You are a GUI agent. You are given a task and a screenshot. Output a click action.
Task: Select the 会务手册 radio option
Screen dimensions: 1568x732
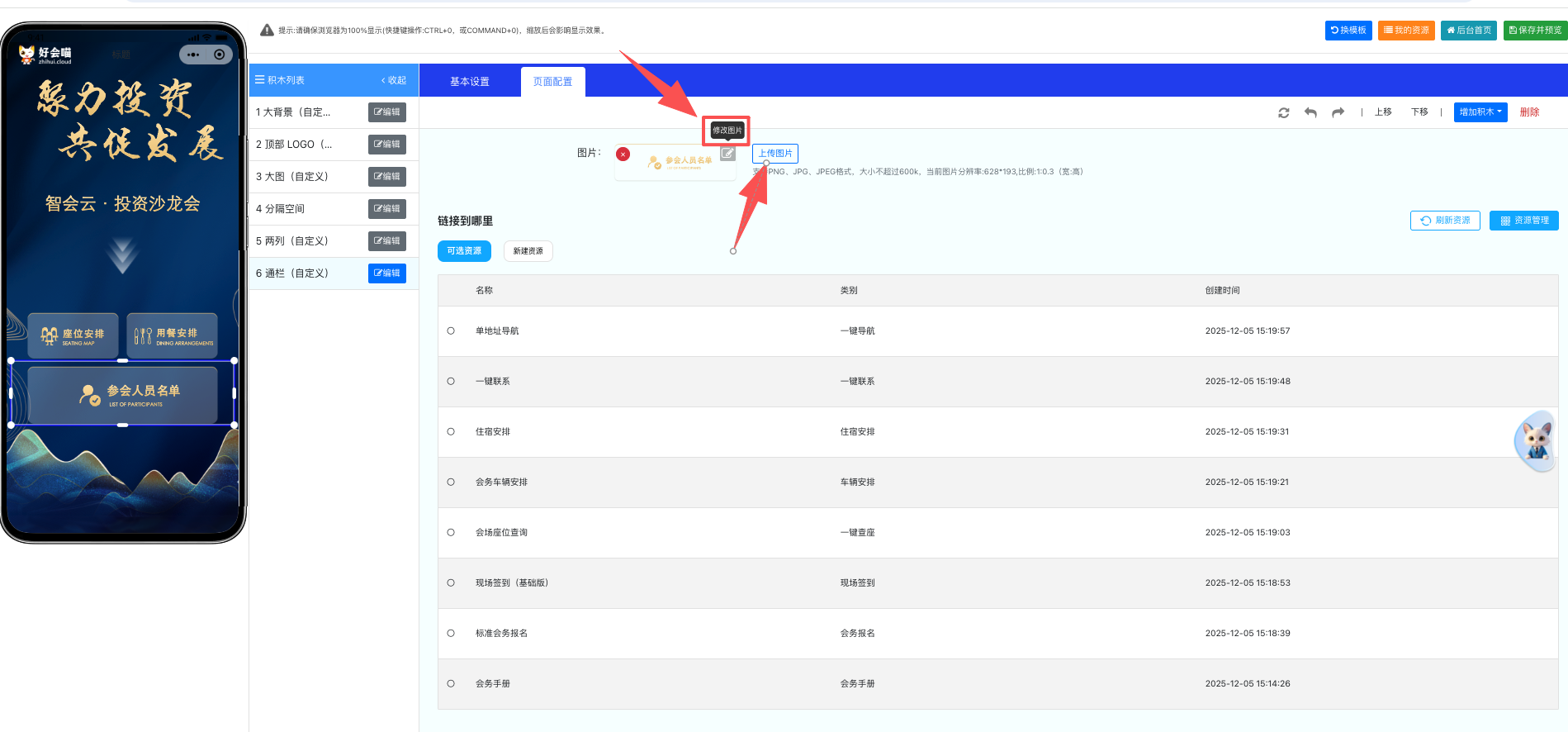point(451,684)
